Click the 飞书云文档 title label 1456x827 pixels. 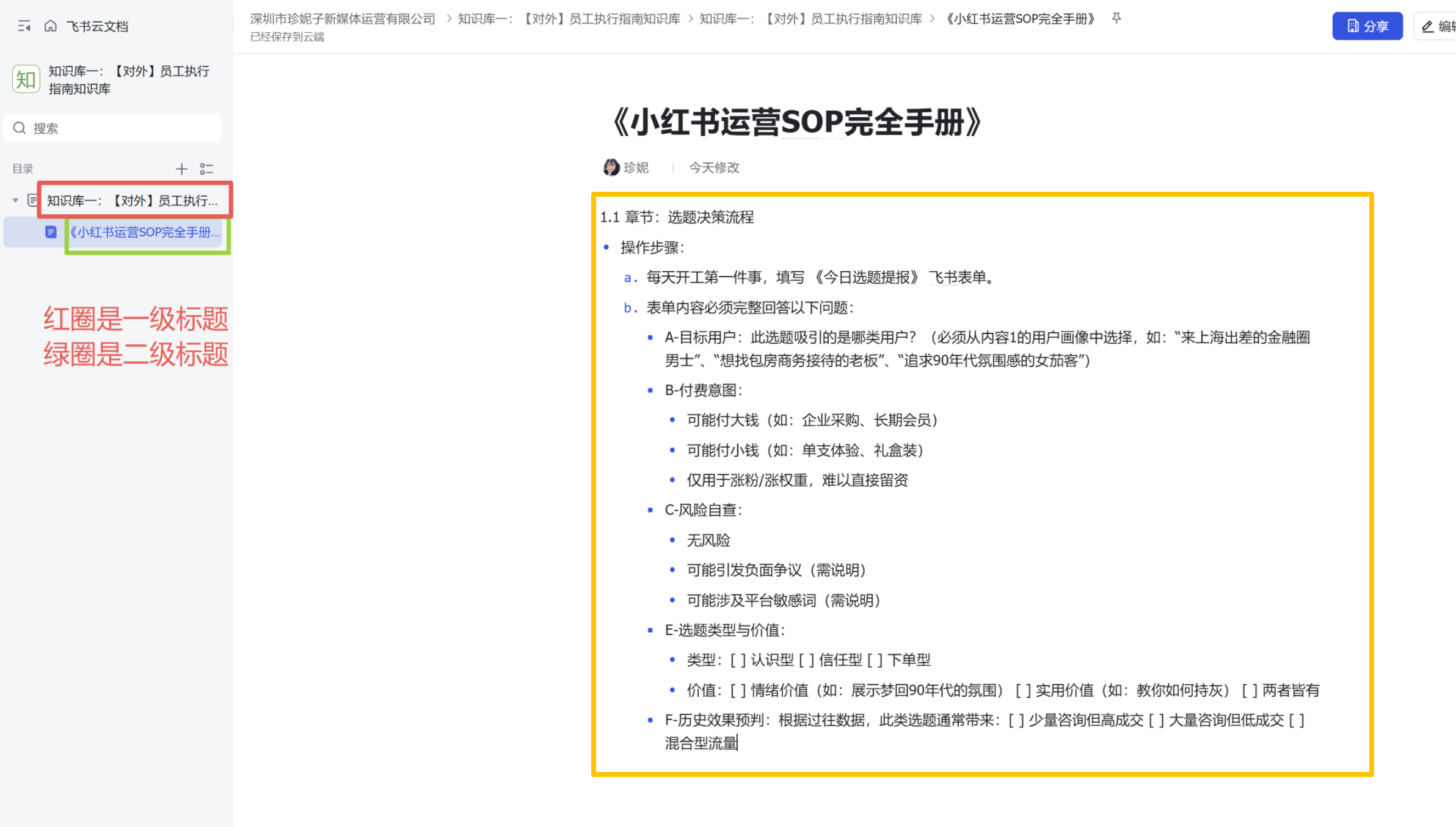[97, 26]
